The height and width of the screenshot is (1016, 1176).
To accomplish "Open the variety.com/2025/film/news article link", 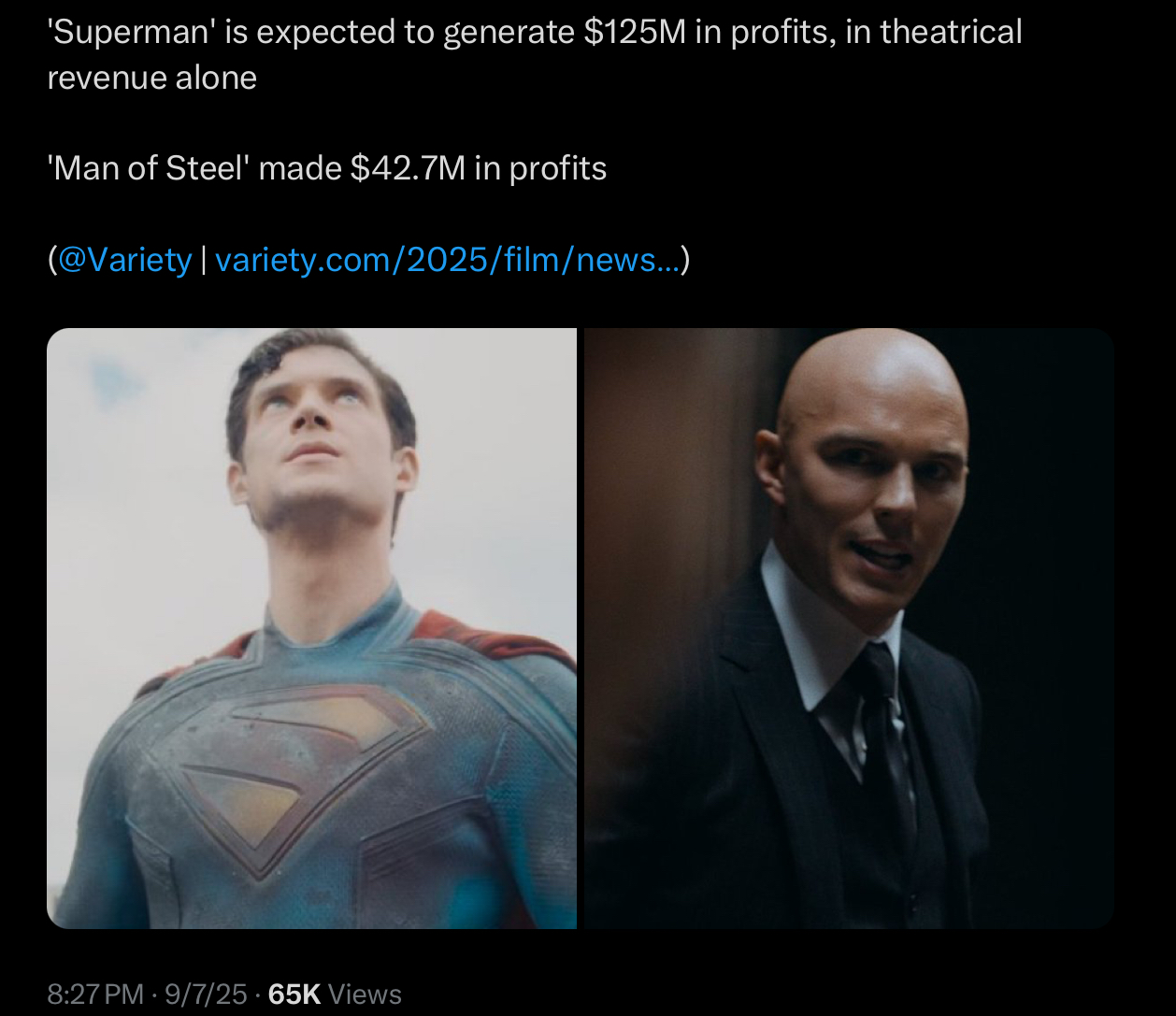I will [x=448, y=259].
